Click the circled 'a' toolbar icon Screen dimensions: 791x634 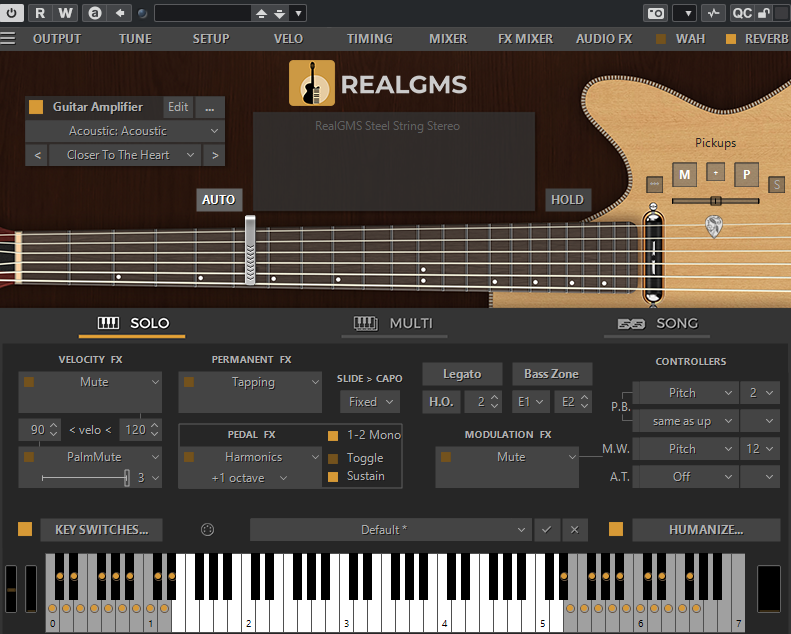click(x=95, y=13)
